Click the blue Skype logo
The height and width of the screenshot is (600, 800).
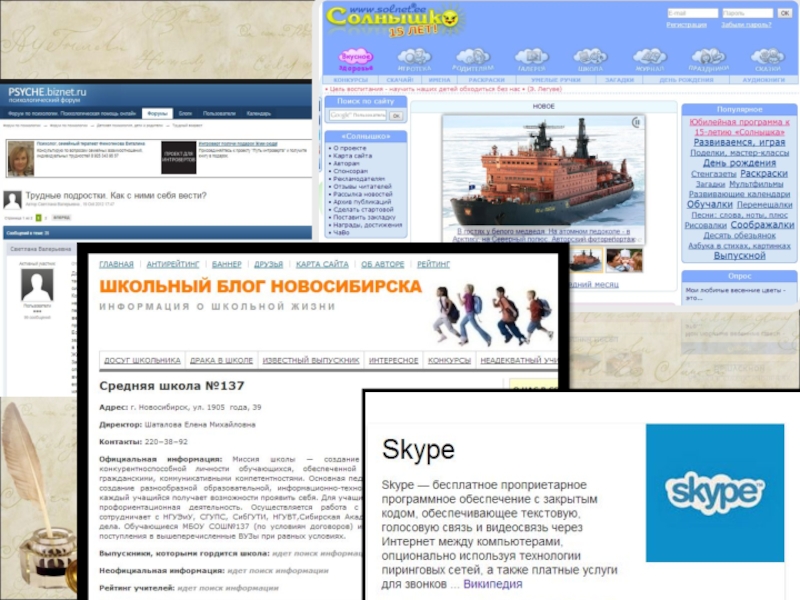715,492
